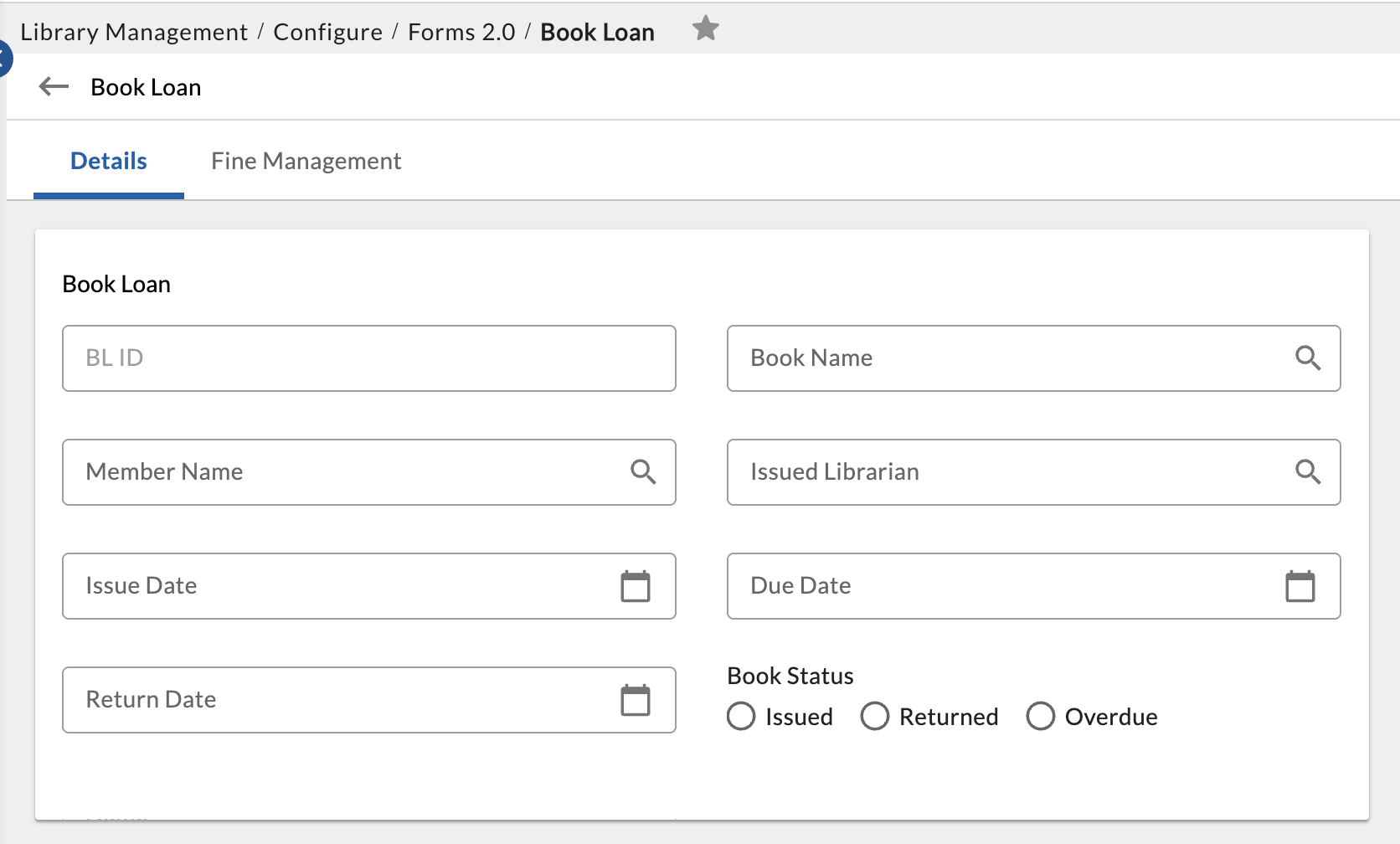Click the Book Loan page title
The width and height of the screenshot is (1400, 844).
click(x=146, y=87)
